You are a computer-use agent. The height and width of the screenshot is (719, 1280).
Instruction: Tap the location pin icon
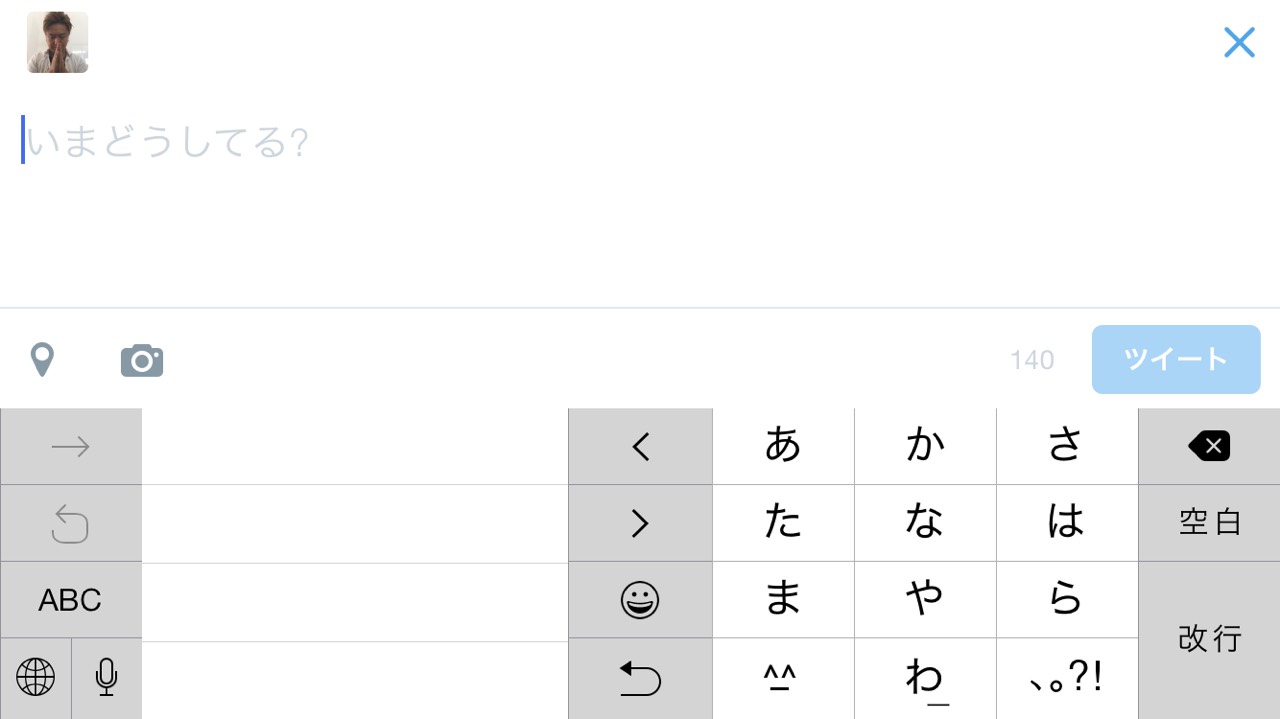pos(42,359)
